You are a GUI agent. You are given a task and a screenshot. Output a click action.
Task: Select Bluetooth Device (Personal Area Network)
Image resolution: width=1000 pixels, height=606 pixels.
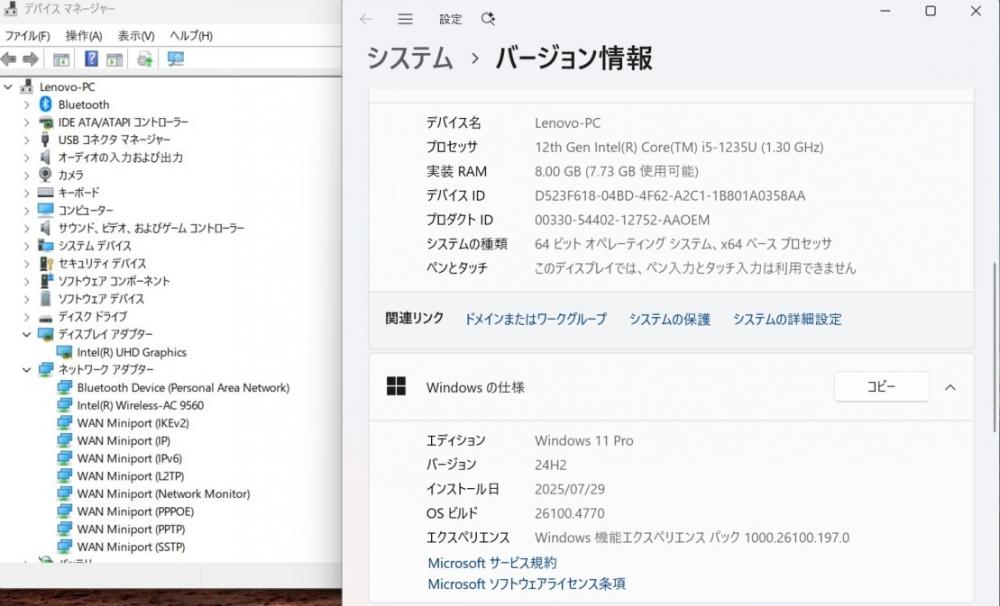pos(183,387)
